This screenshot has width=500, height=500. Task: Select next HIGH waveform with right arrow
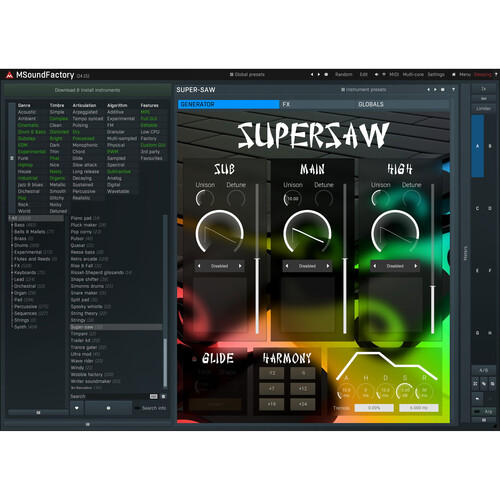click(415, 266)
